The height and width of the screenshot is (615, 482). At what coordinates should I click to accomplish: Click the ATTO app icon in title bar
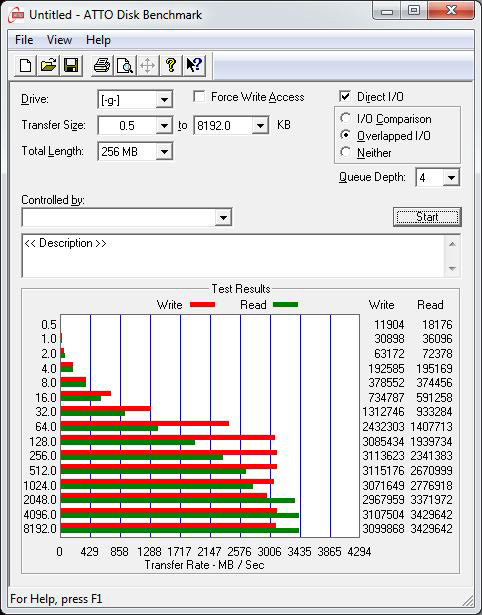tap(17, 15)
